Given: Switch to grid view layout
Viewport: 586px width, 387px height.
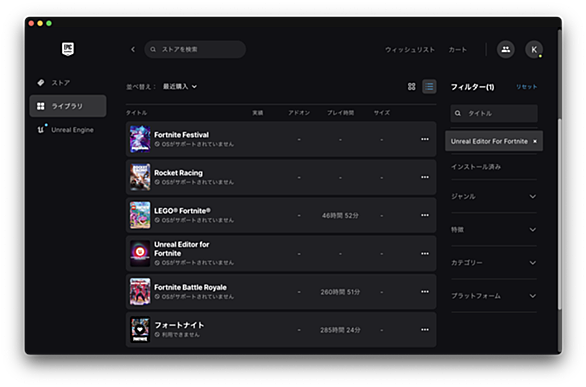Looking at the screenshot, I should 411,87.
